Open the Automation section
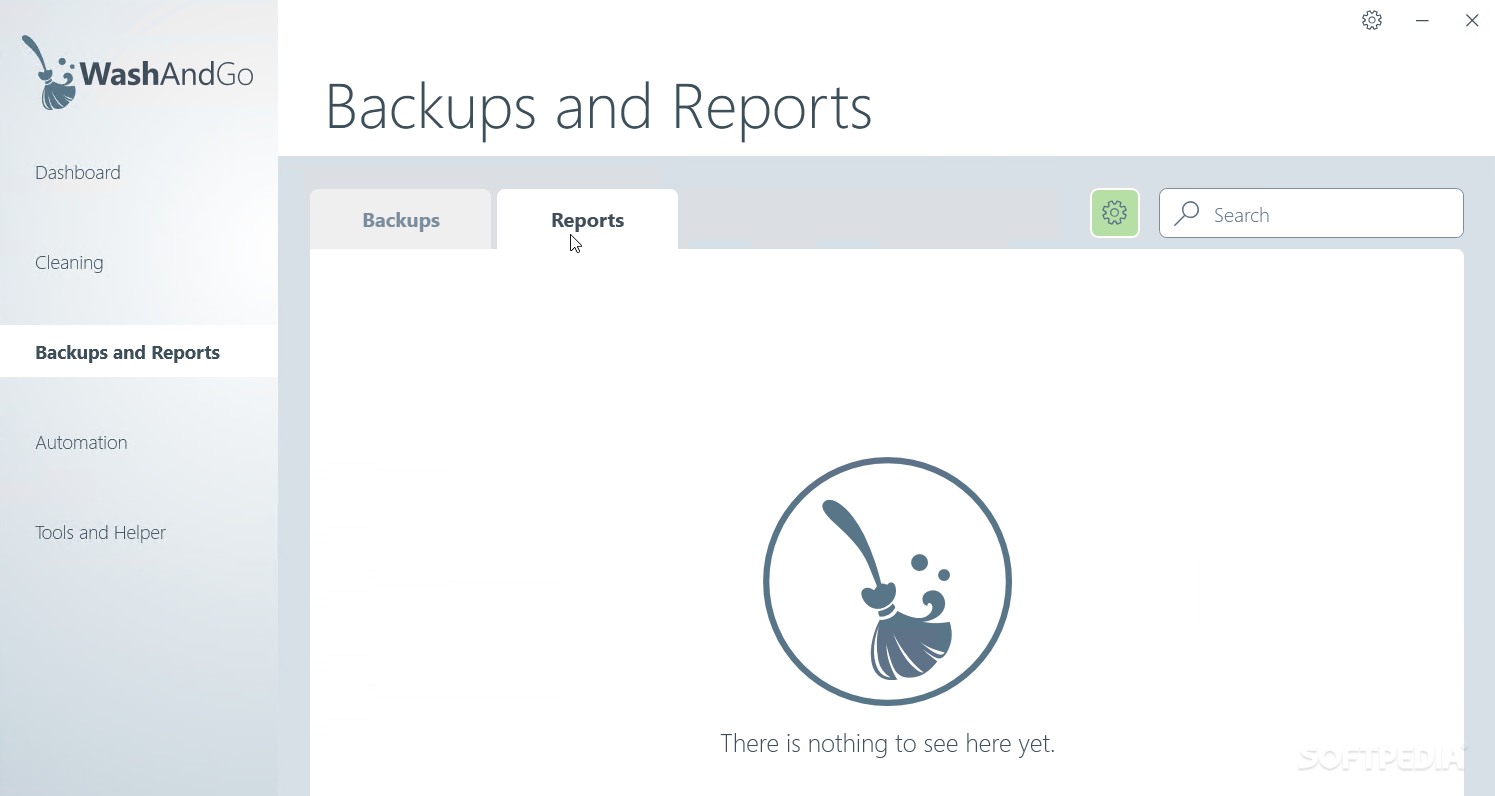The height and width of the screenshot is (796, 1495). 81,442
